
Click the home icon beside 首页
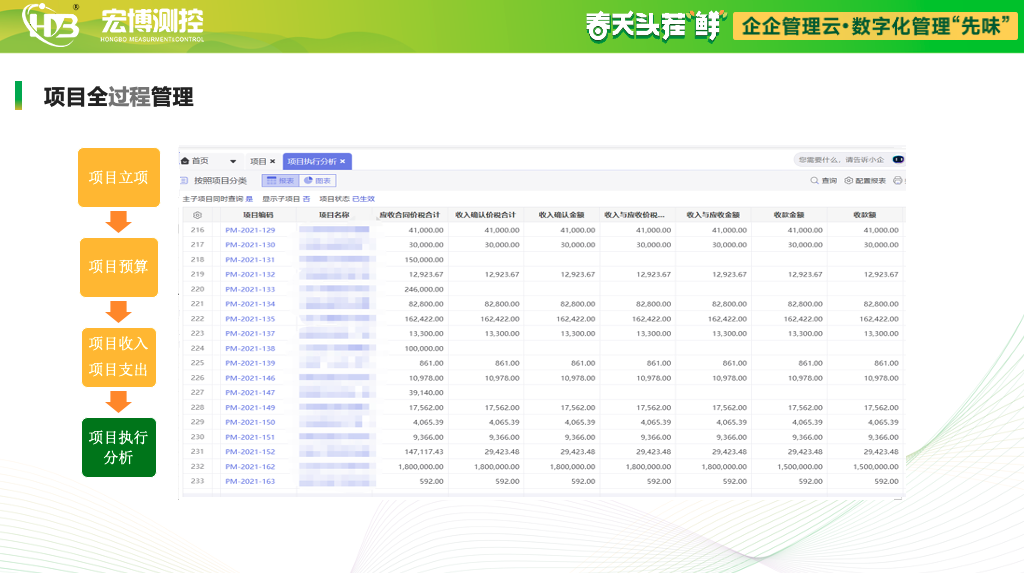(x=185, y=161)
